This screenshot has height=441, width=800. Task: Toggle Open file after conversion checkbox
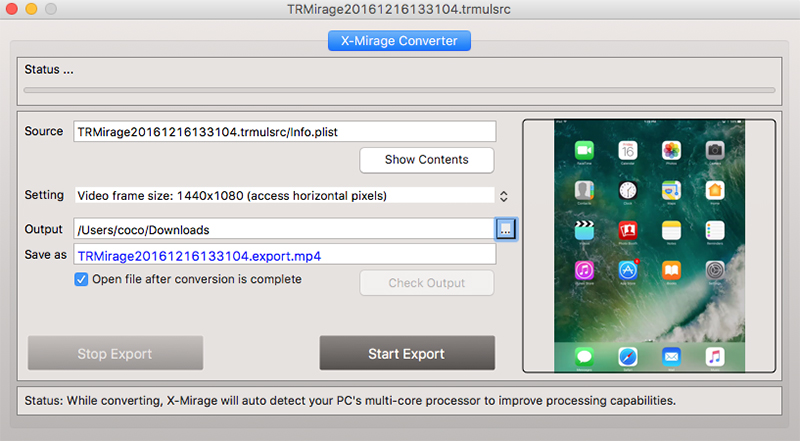81,279
